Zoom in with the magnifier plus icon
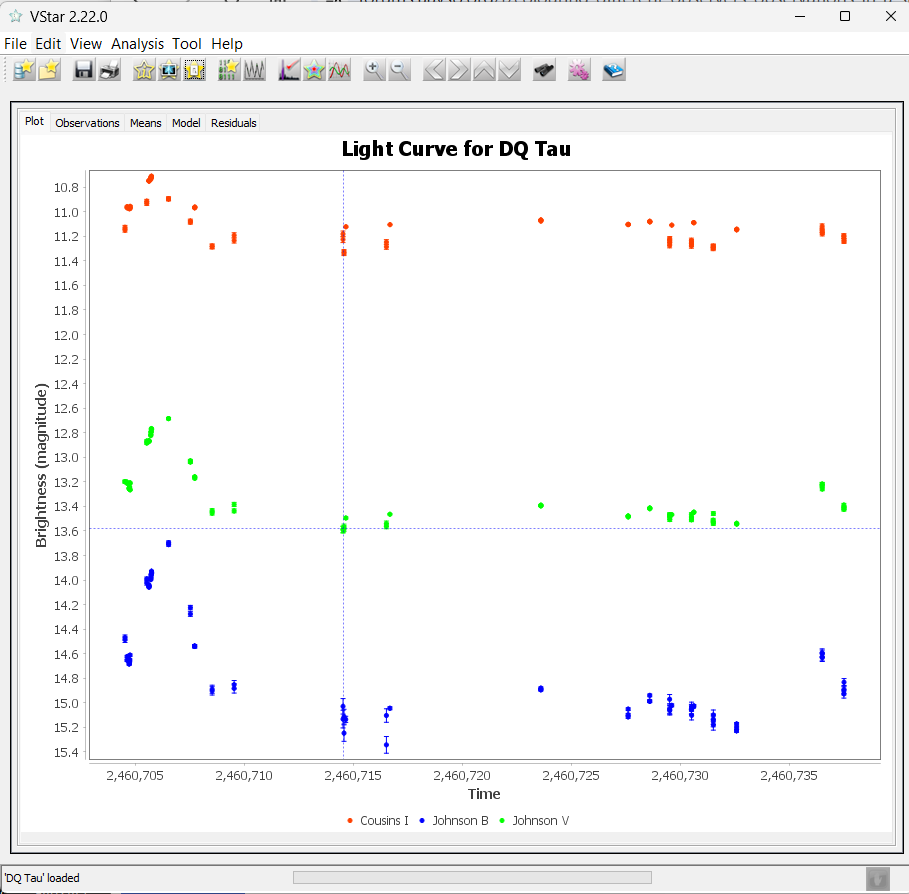The width and height of the screenshot is (909, 894). tap(374, 70)
